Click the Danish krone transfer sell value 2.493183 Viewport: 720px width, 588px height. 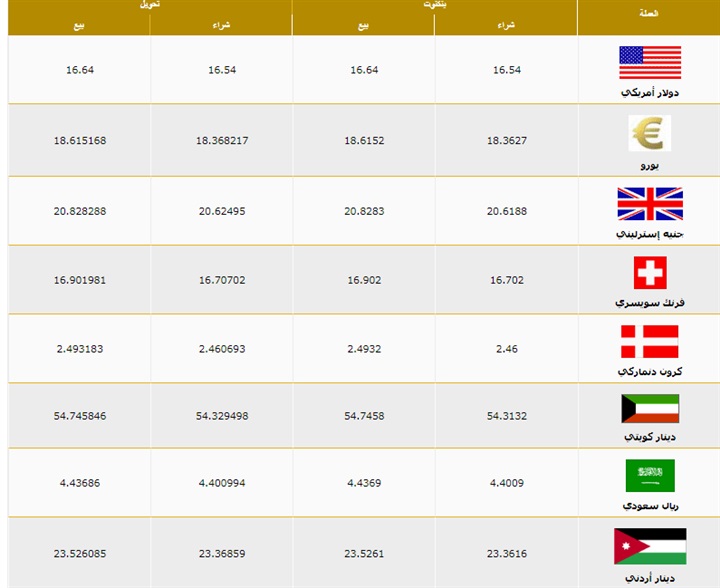(x=79, y=349)
